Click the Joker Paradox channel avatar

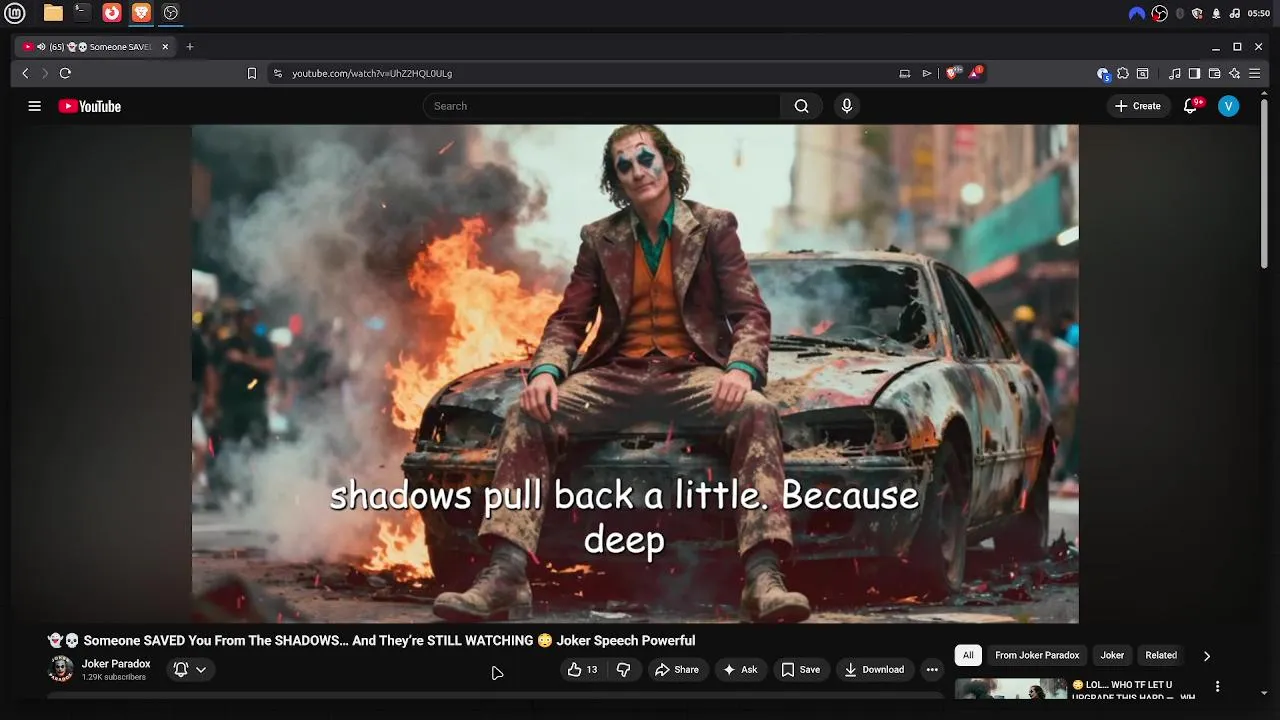click(61, 669)
